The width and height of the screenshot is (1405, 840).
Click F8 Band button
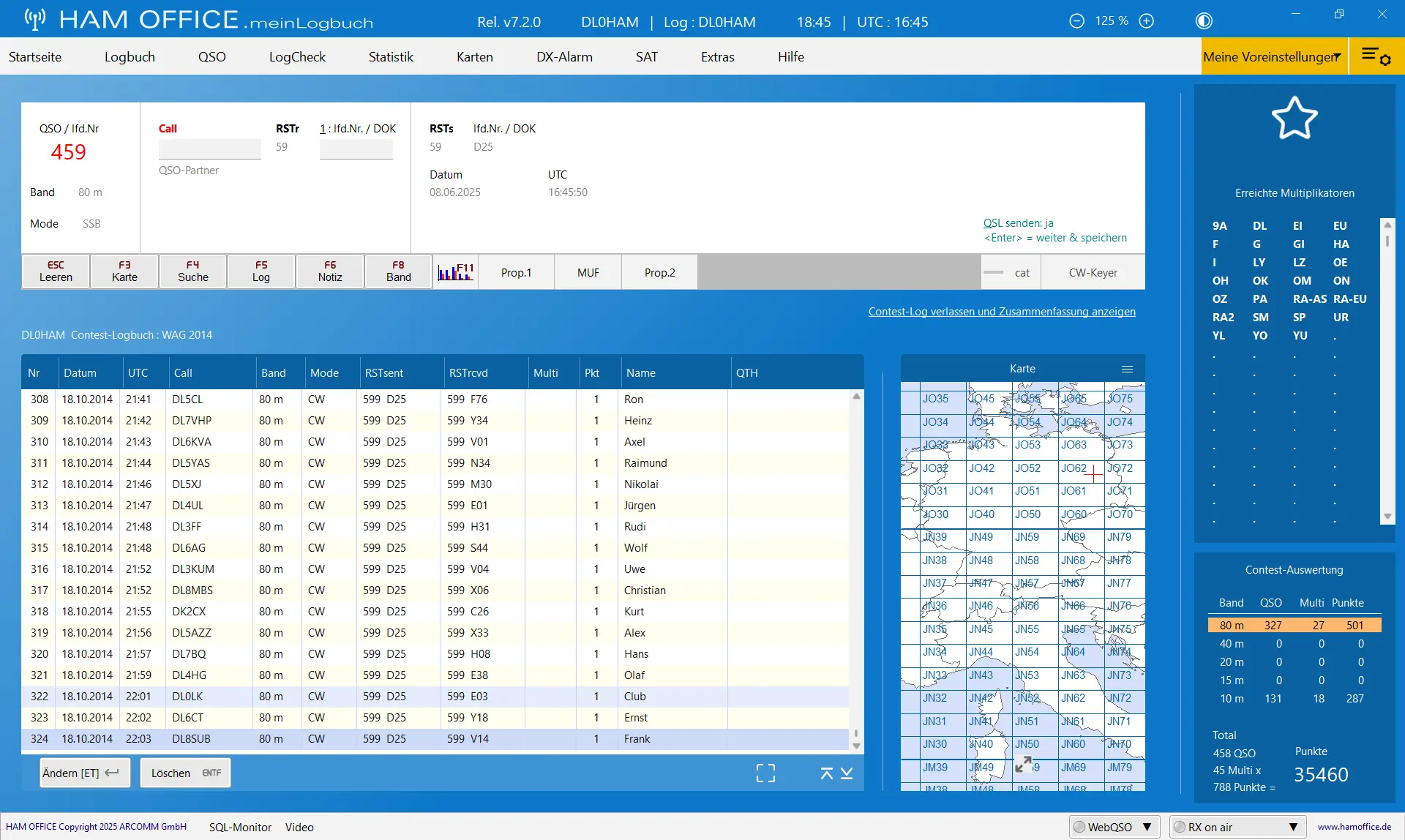[399, 271]
